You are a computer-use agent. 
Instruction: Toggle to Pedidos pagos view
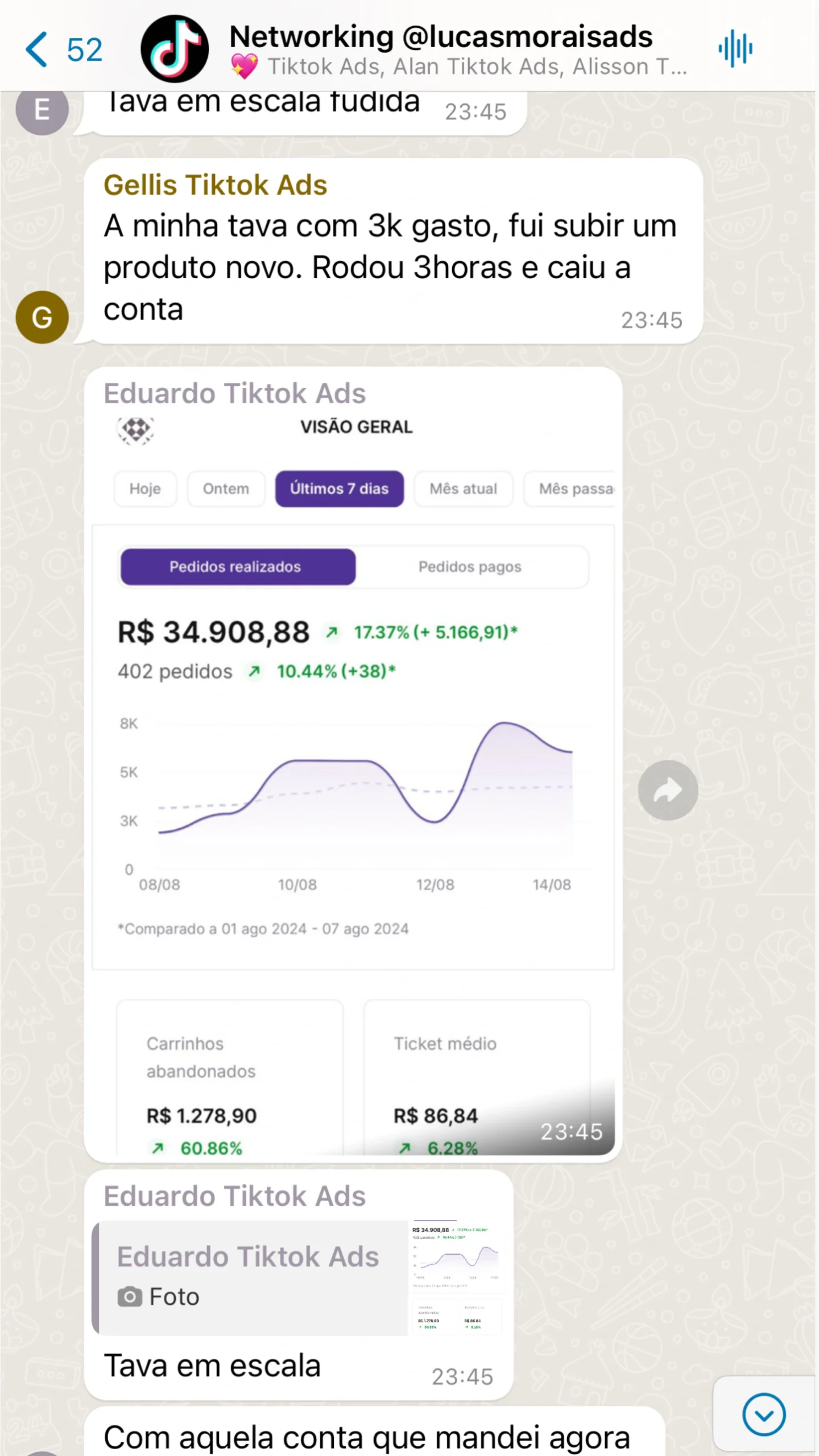470,566
